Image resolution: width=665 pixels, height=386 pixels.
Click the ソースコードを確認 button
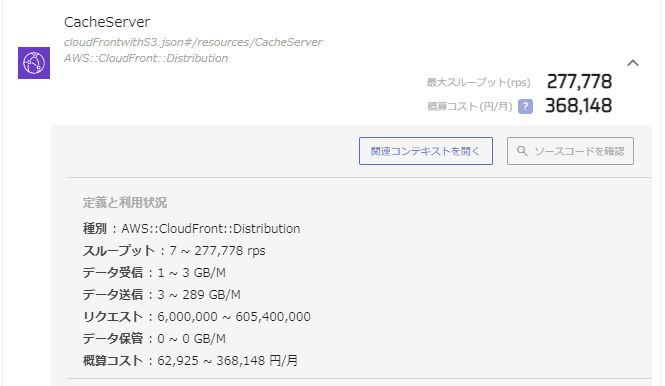click(570, 151)
